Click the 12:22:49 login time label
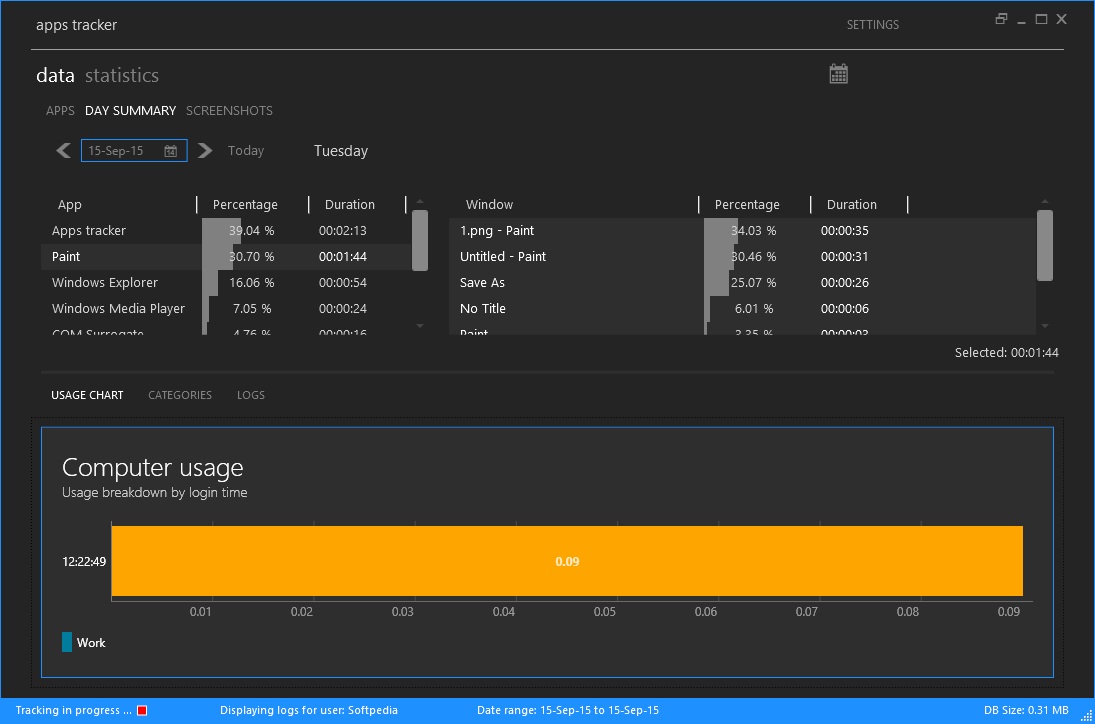The image size is (1095, 724). pyautogui.click(x=84, y=561)
